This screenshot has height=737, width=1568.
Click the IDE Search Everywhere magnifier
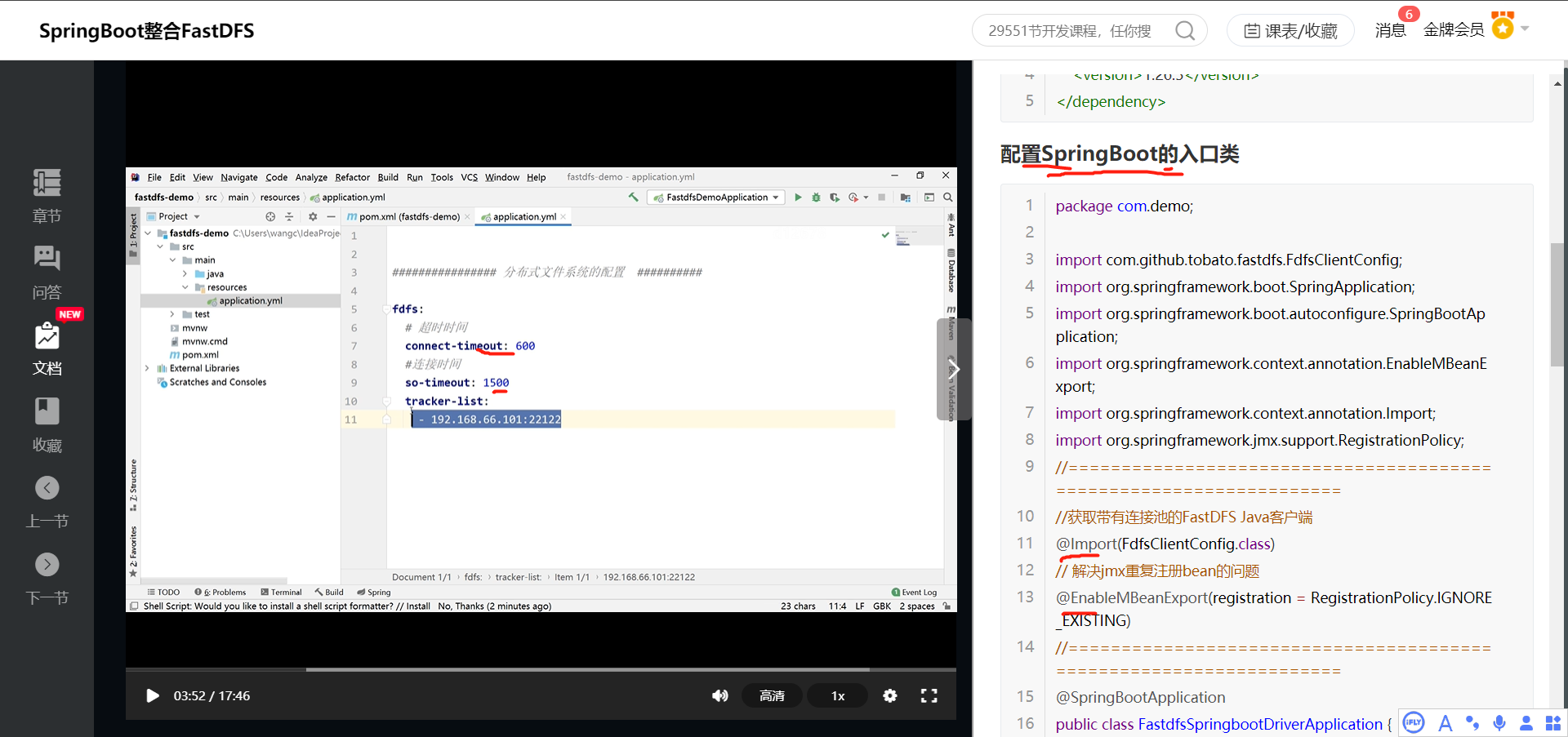(948, 198)
